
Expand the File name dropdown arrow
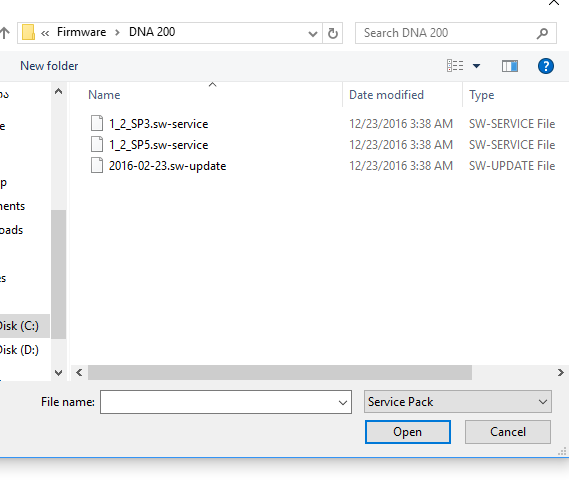click(343, 402)
